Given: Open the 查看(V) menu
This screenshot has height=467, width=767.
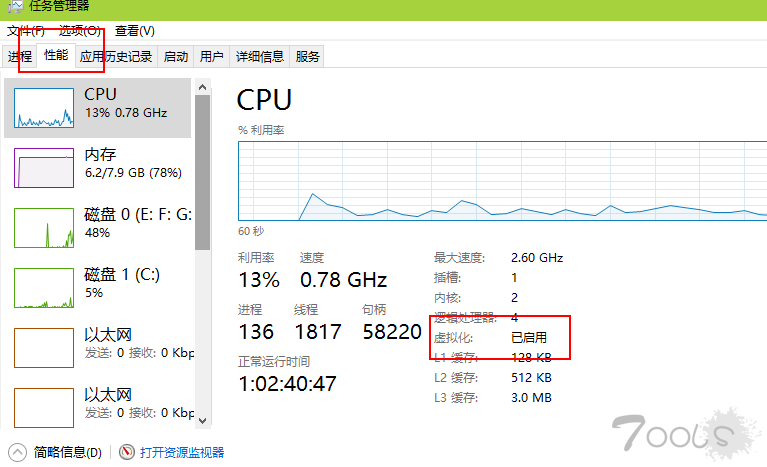Looking at the screenshot, I should [x=135, y=31].
